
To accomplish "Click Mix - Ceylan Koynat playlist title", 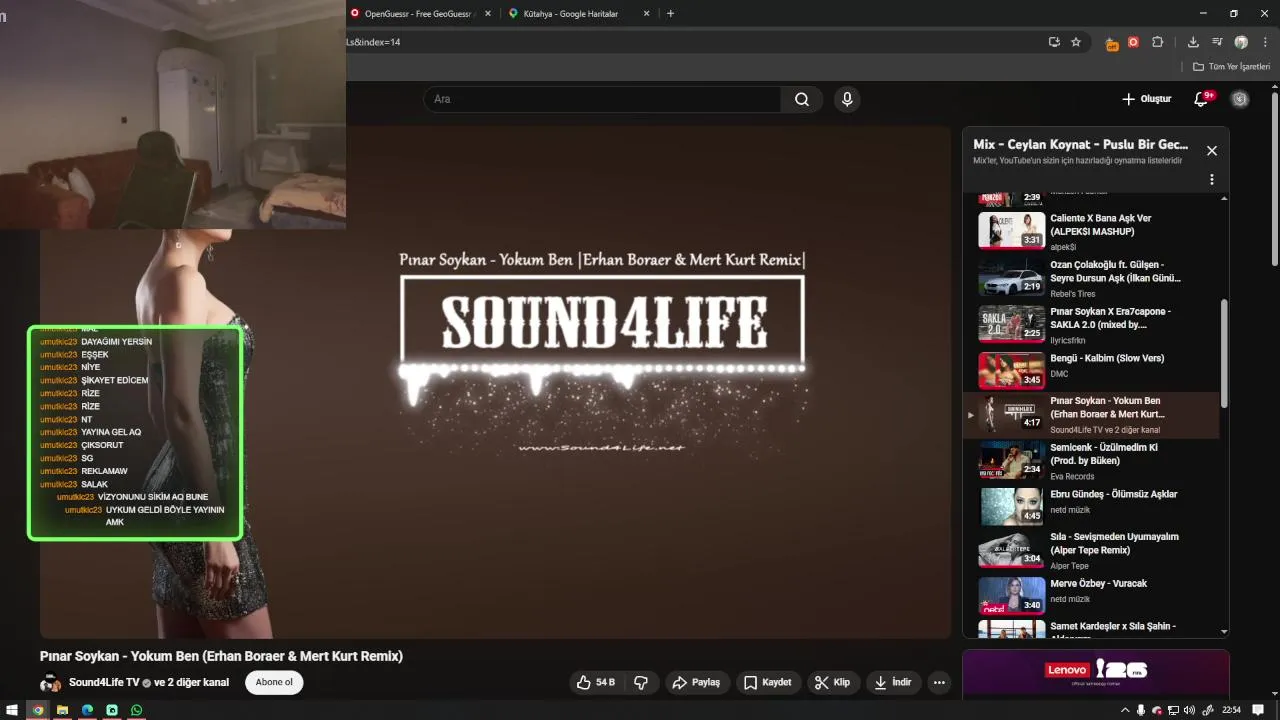I will pos(1081,145).
